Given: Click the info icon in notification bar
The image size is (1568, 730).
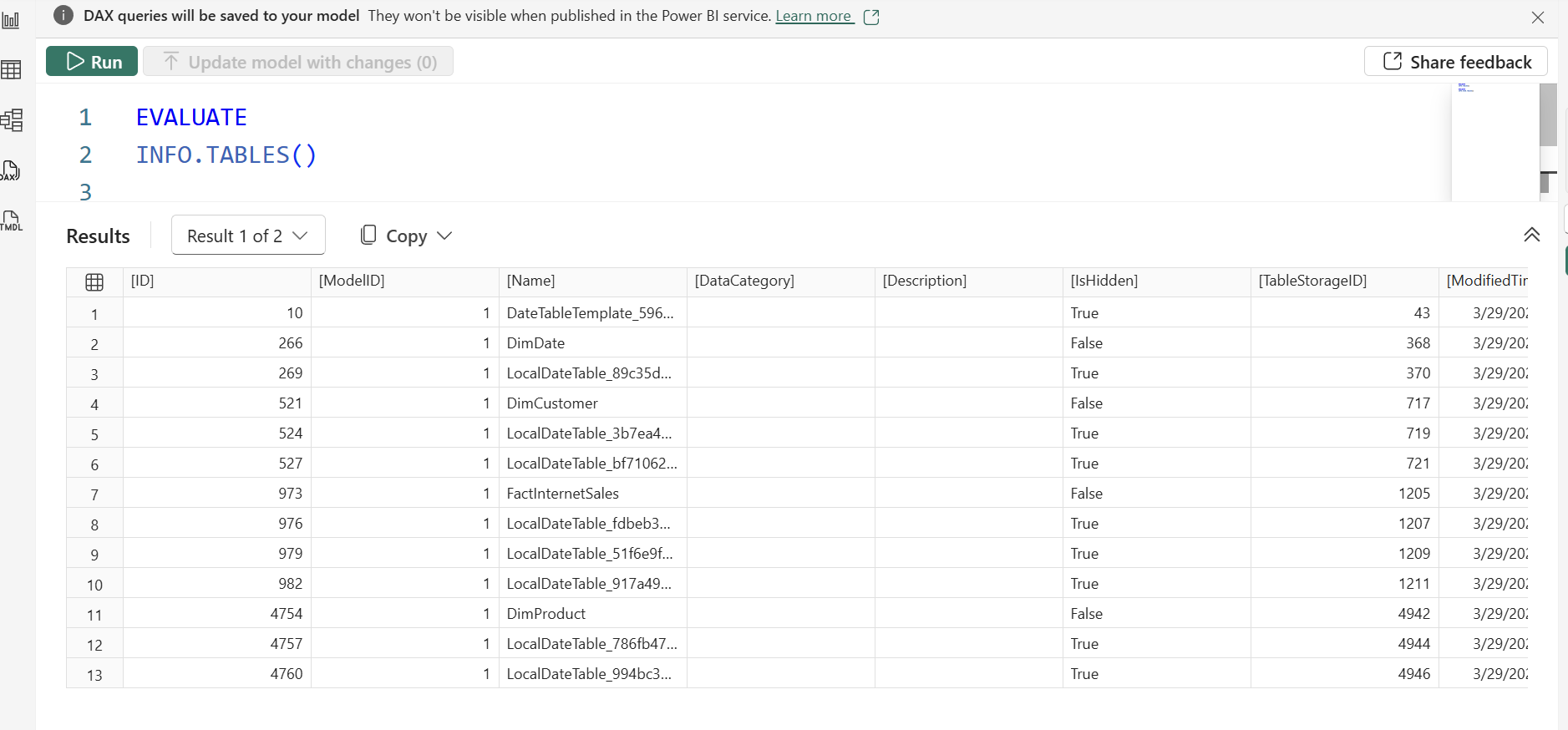Looking at the screenshot, I should pos(63,16).
